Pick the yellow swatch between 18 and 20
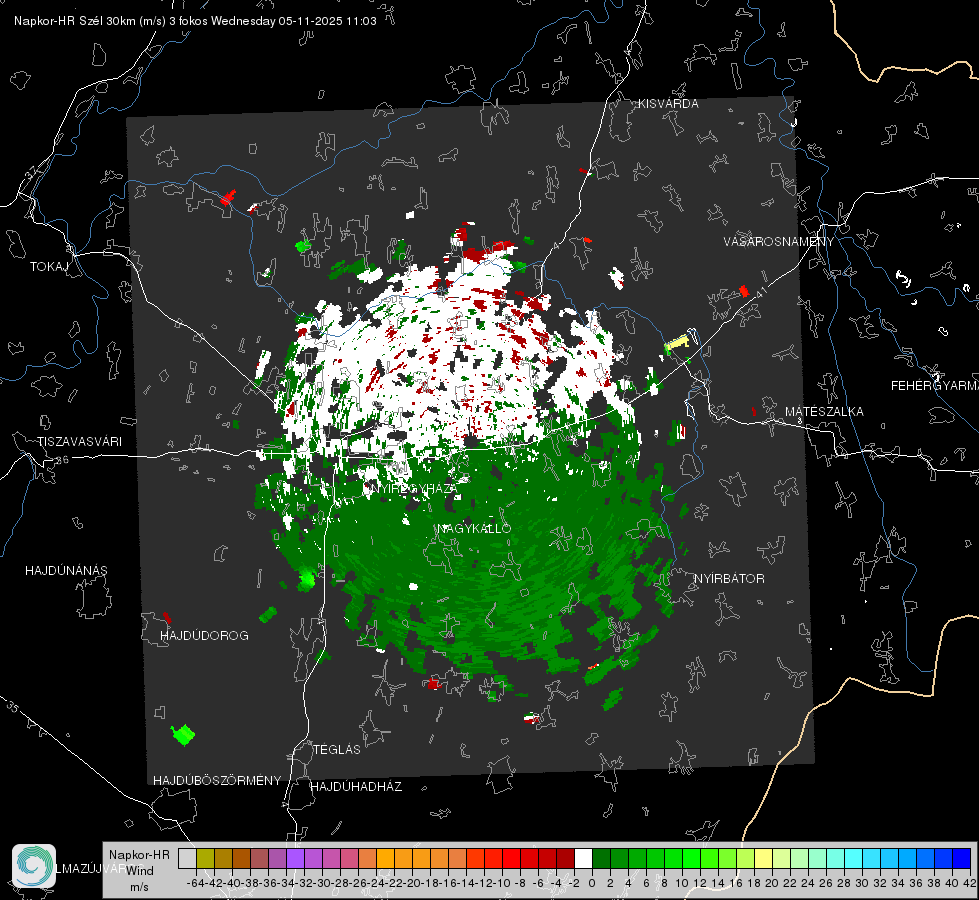Screen dimensions: 979x900 pos(764,858)
